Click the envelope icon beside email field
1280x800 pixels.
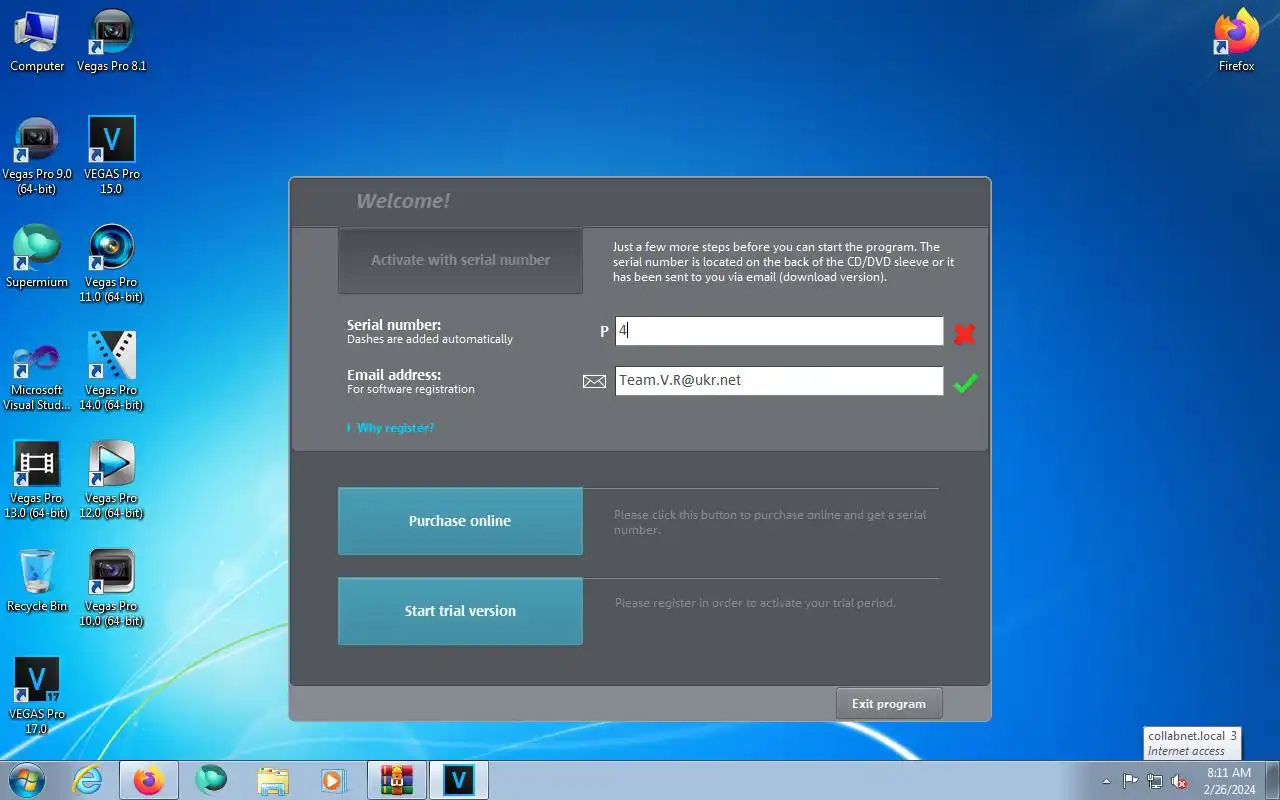tap(594, 381)
